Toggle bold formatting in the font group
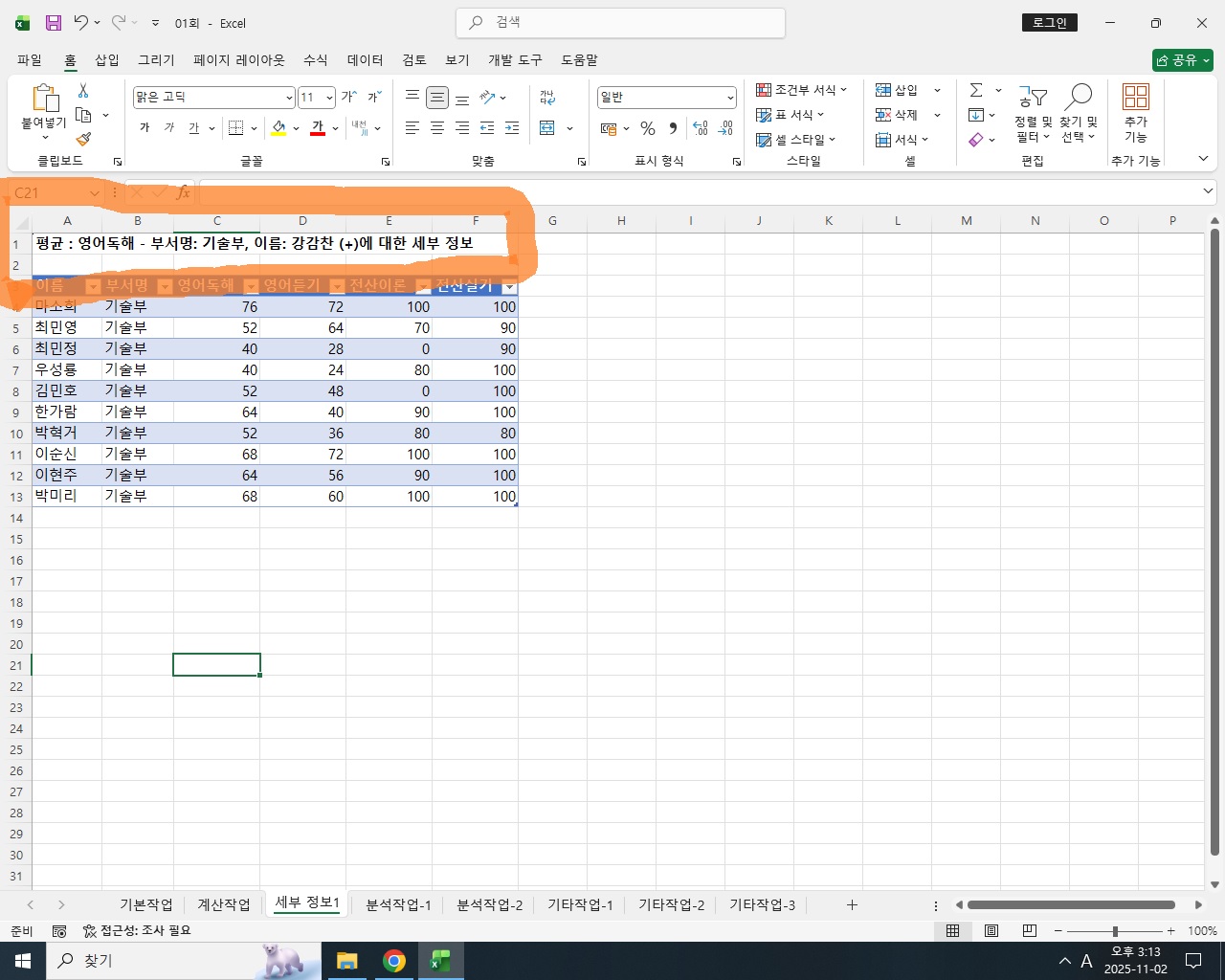1225x980 pixels. 145,128
